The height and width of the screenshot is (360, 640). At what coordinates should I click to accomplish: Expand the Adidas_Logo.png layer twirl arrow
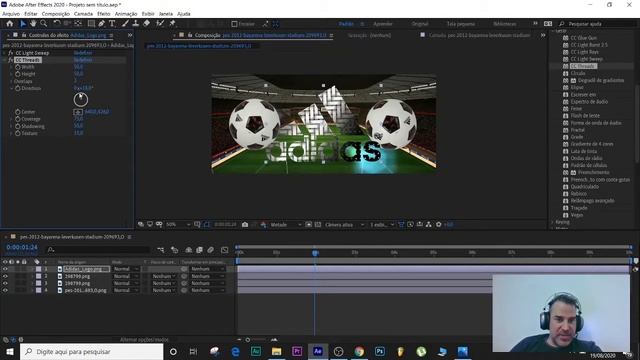32,269
